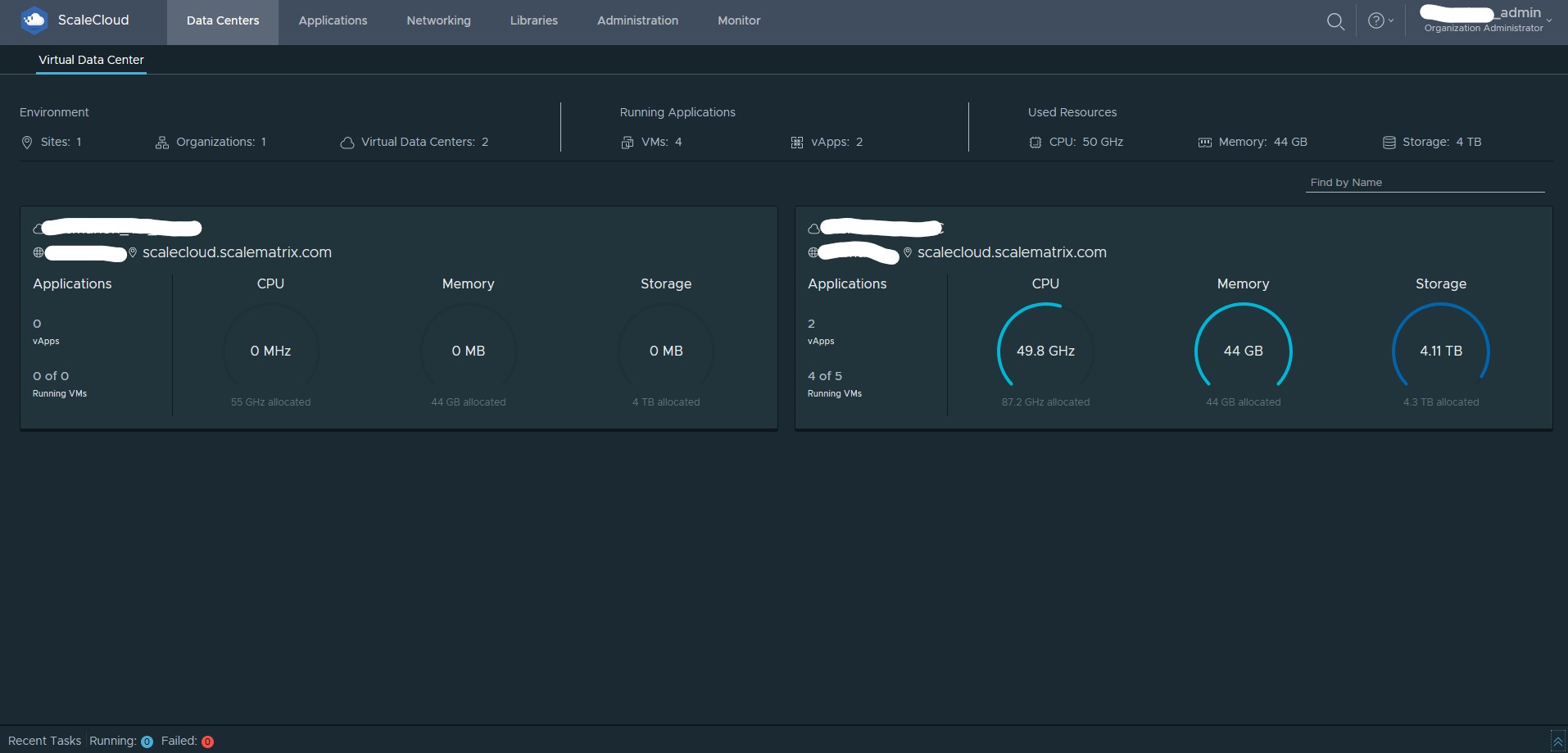Click the ScaleCloud brand name
This screenshot has height=753, width=1568.
click(x=93, y=20)
